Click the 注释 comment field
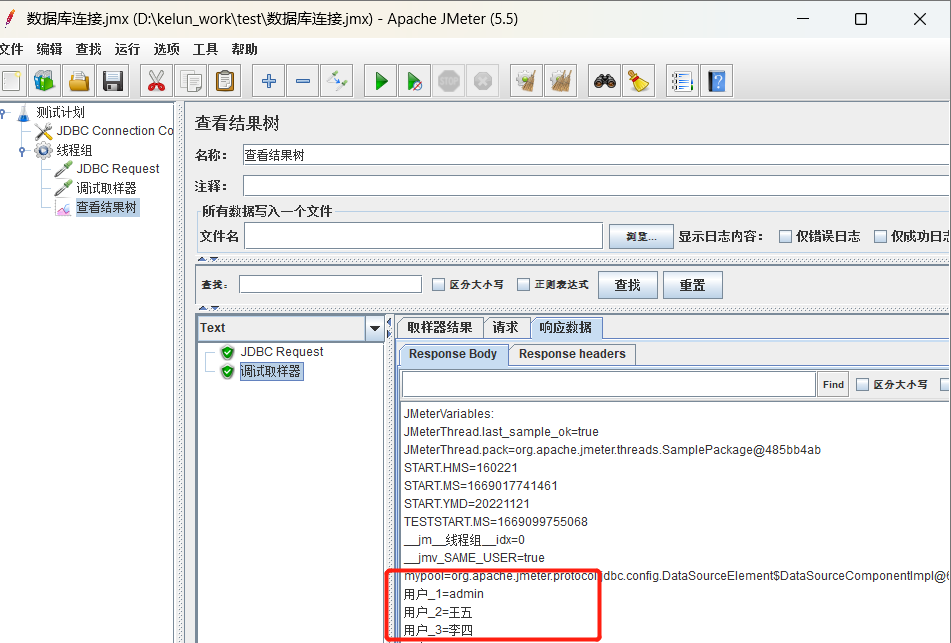 click(x=596, y=186)
